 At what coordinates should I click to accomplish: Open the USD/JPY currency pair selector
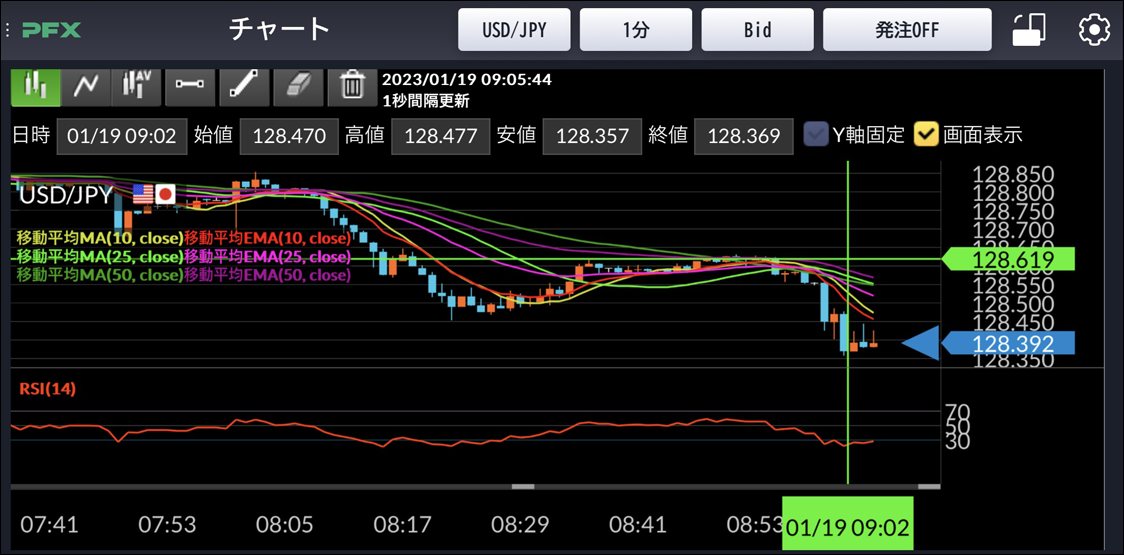pos(514,29)
